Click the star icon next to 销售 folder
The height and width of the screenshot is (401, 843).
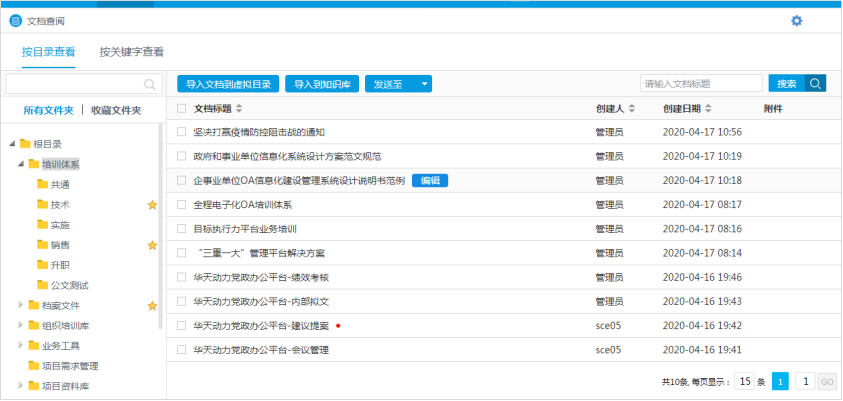coord(152,245)
